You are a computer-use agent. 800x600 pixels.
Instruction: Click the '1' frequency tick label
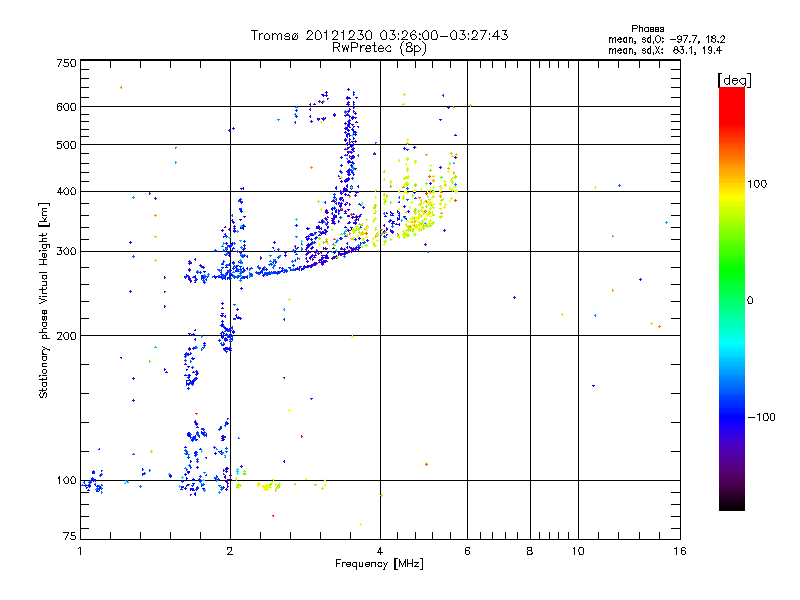point(80,551)
